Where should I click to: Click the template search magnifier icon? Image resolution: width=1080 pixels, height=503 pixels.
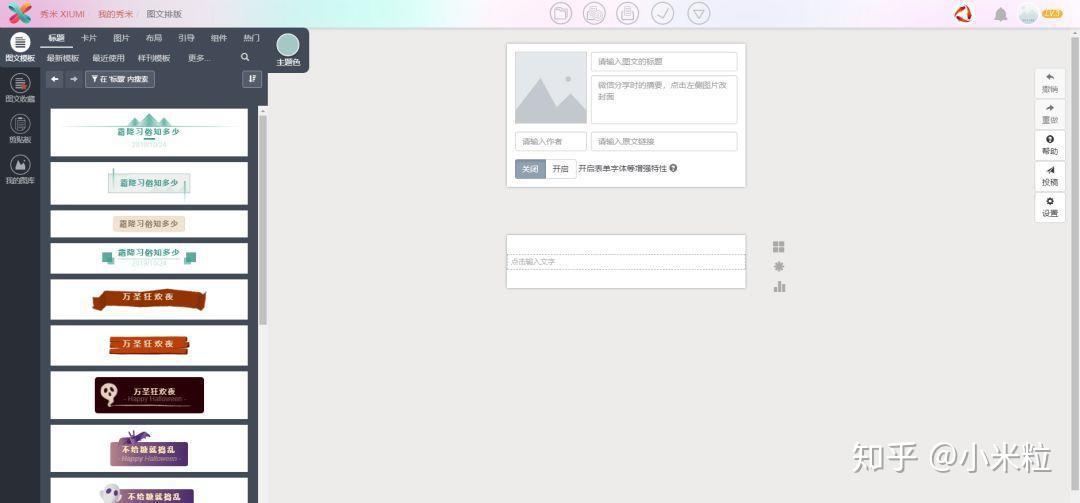pyautogui.click(x=245, y=58)
